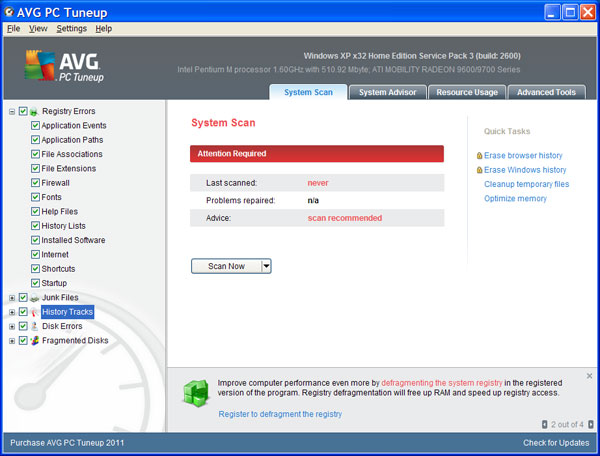The width and height of the screenshot is (600, 456).
Task: Click the Optimize memory link
Action: (x=515, y=199)
